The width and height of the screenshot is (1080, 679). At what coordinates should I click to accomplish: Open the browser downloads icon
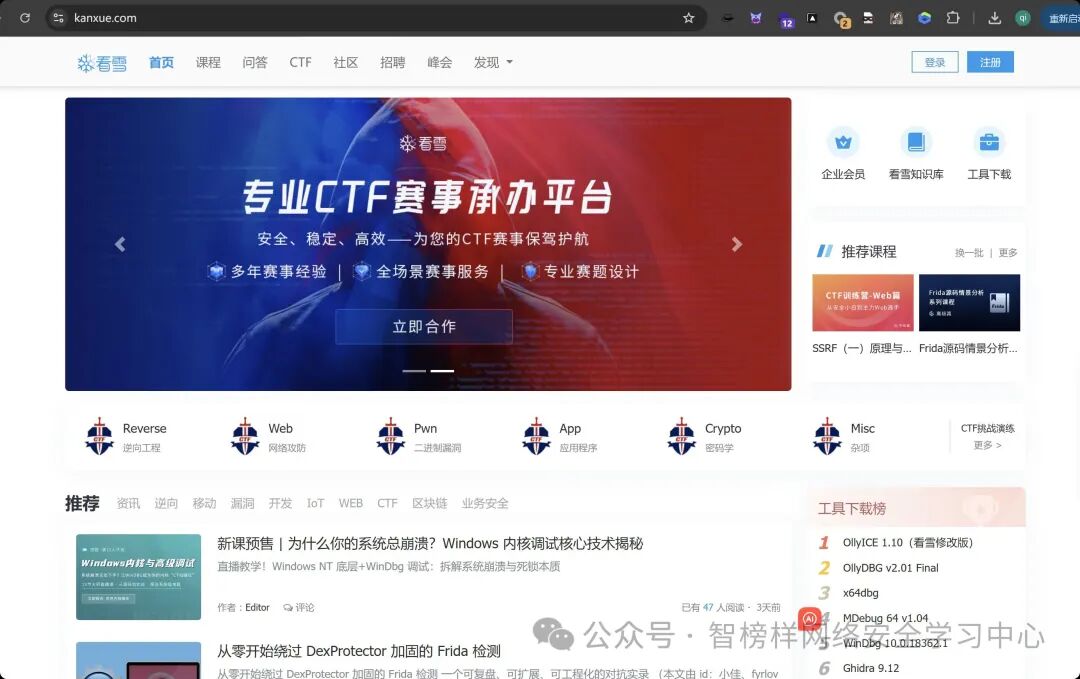(x=994, y=18)
